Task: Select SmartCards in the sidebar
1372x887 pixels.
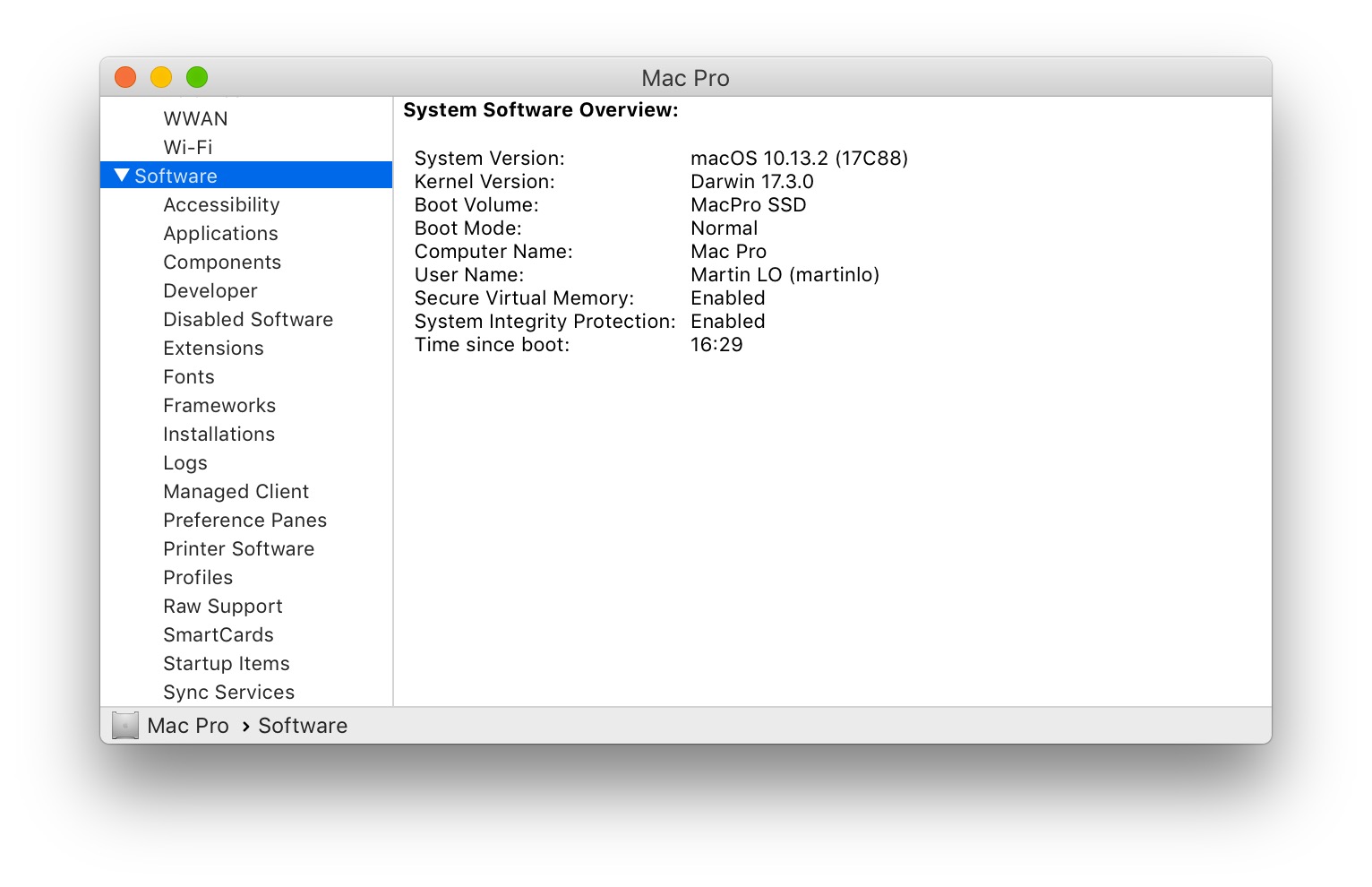Action: click(x=219, y=635)
